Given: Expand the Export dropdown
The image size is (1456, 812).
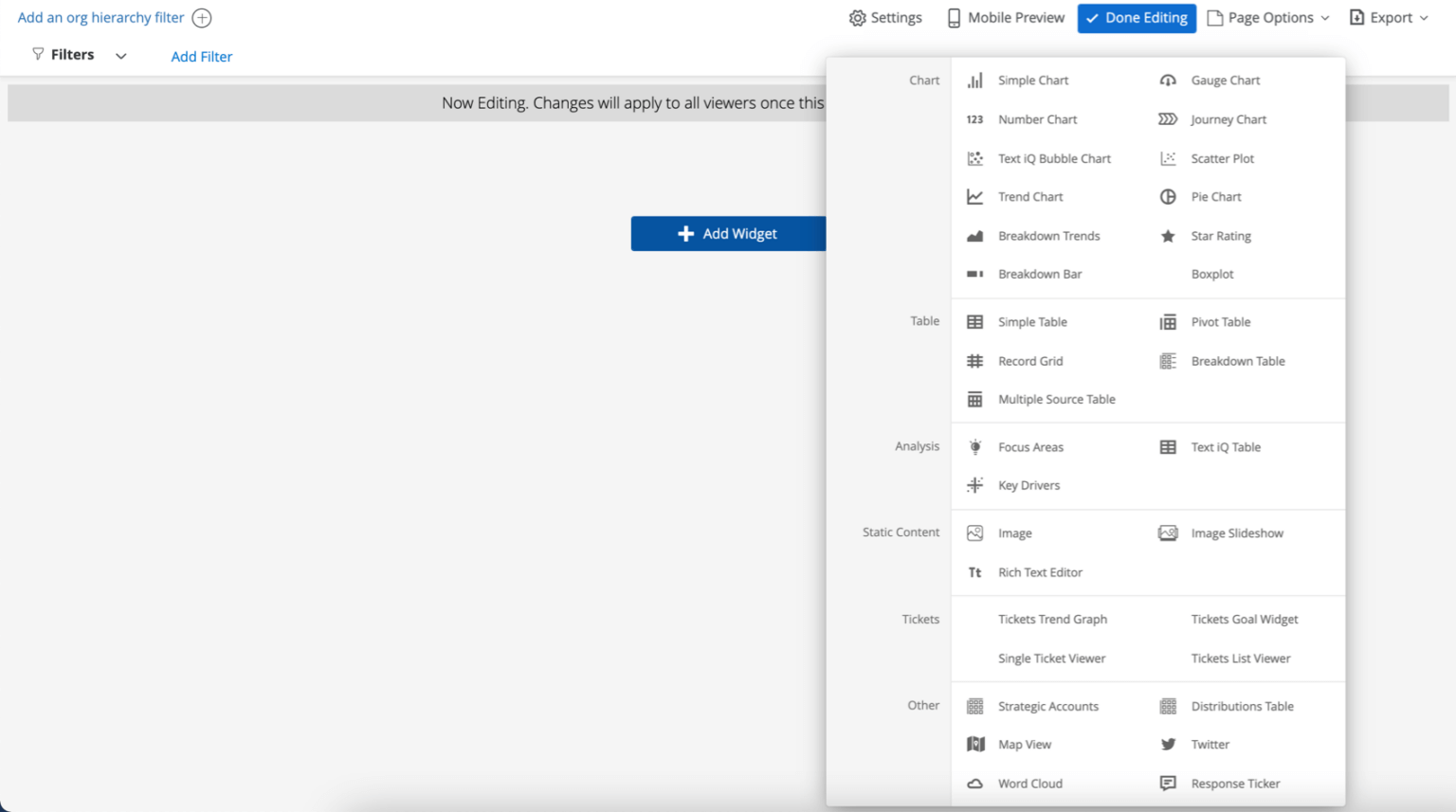Looking at the screenshot, I should 1388,17.
